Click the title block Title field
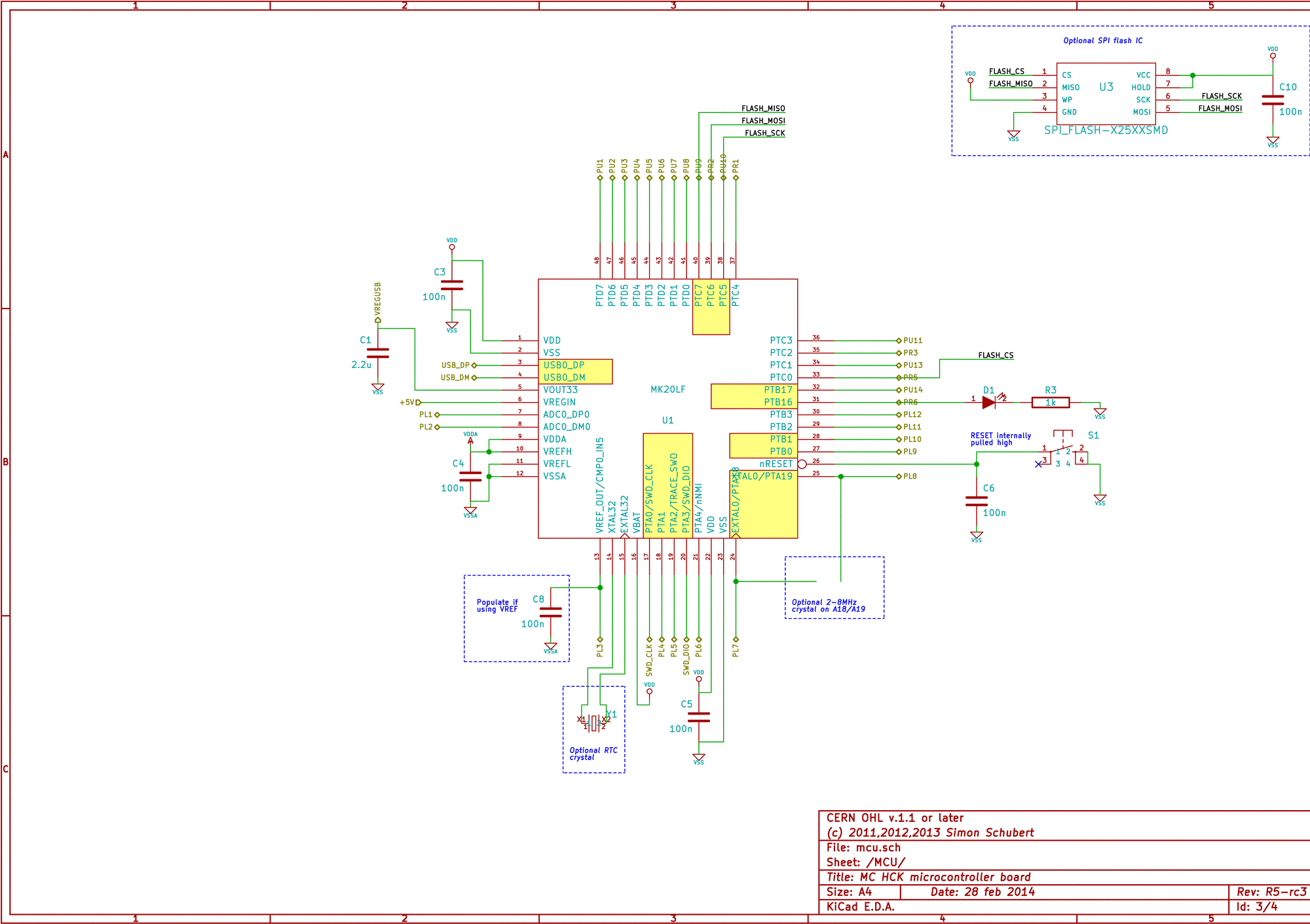The height and width of the screenshot is (924, 1310). click(x=928, y=877)
